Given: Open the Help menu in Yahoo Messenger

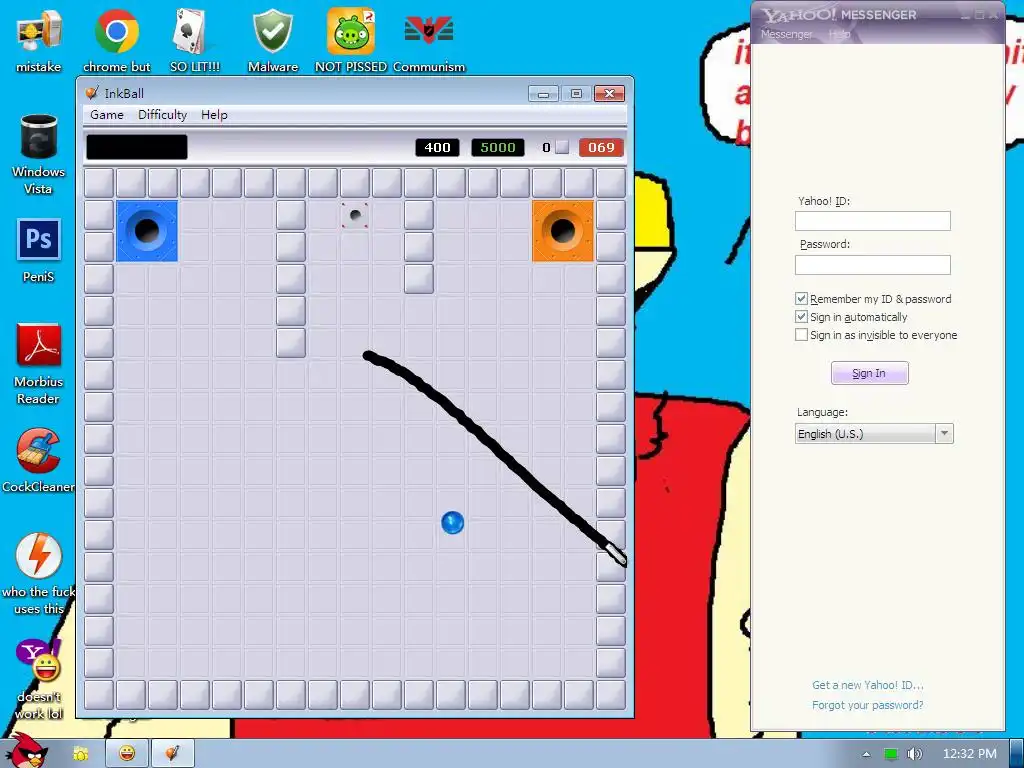Looking at the screenshot, I should click(x=839, y=34).
